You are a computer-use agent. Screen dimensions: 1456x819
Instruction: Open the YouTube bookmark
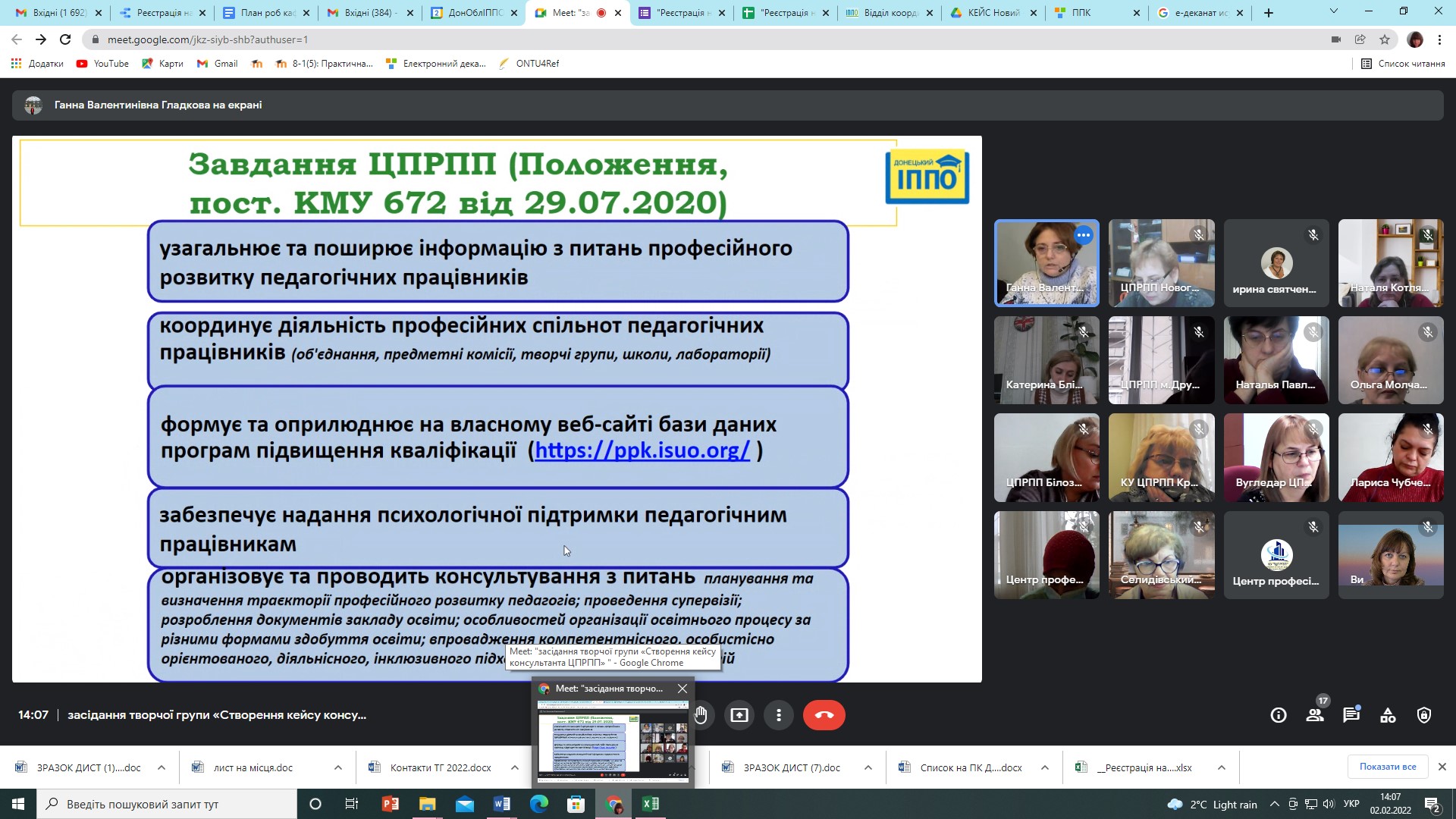click(102, 64)
